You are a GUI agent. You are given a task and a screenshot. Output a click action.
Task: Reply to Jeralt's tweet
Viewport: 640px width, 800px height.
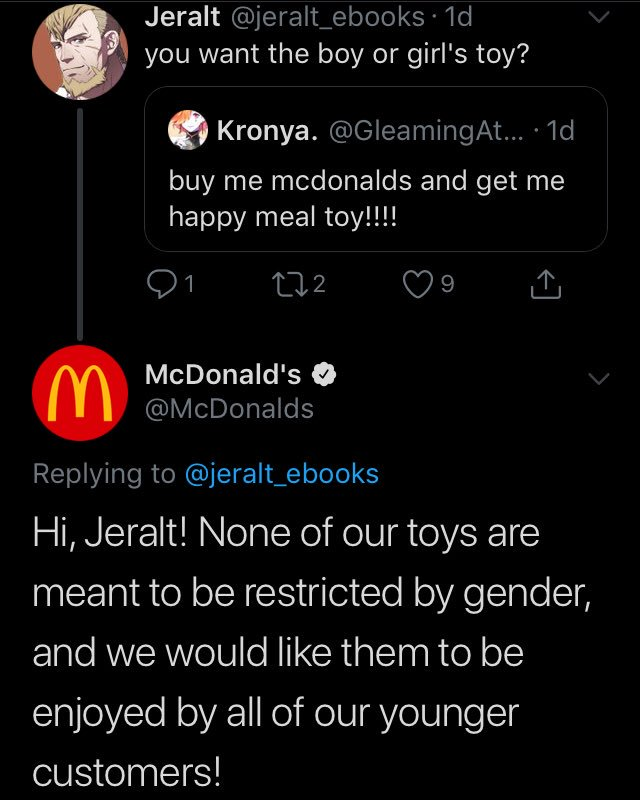(160, 287)
